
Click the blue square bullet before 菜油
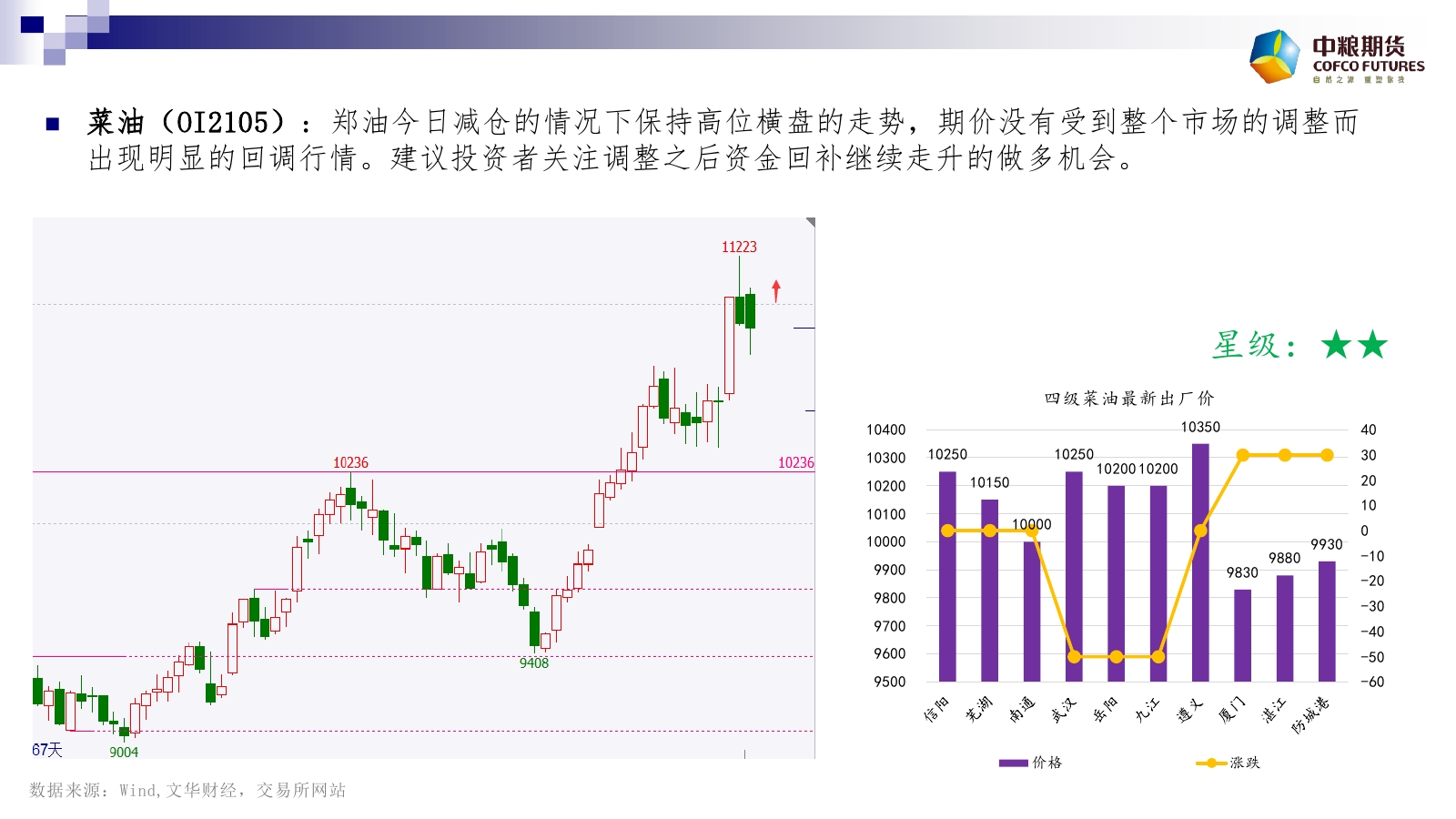[x=53, y=124]
